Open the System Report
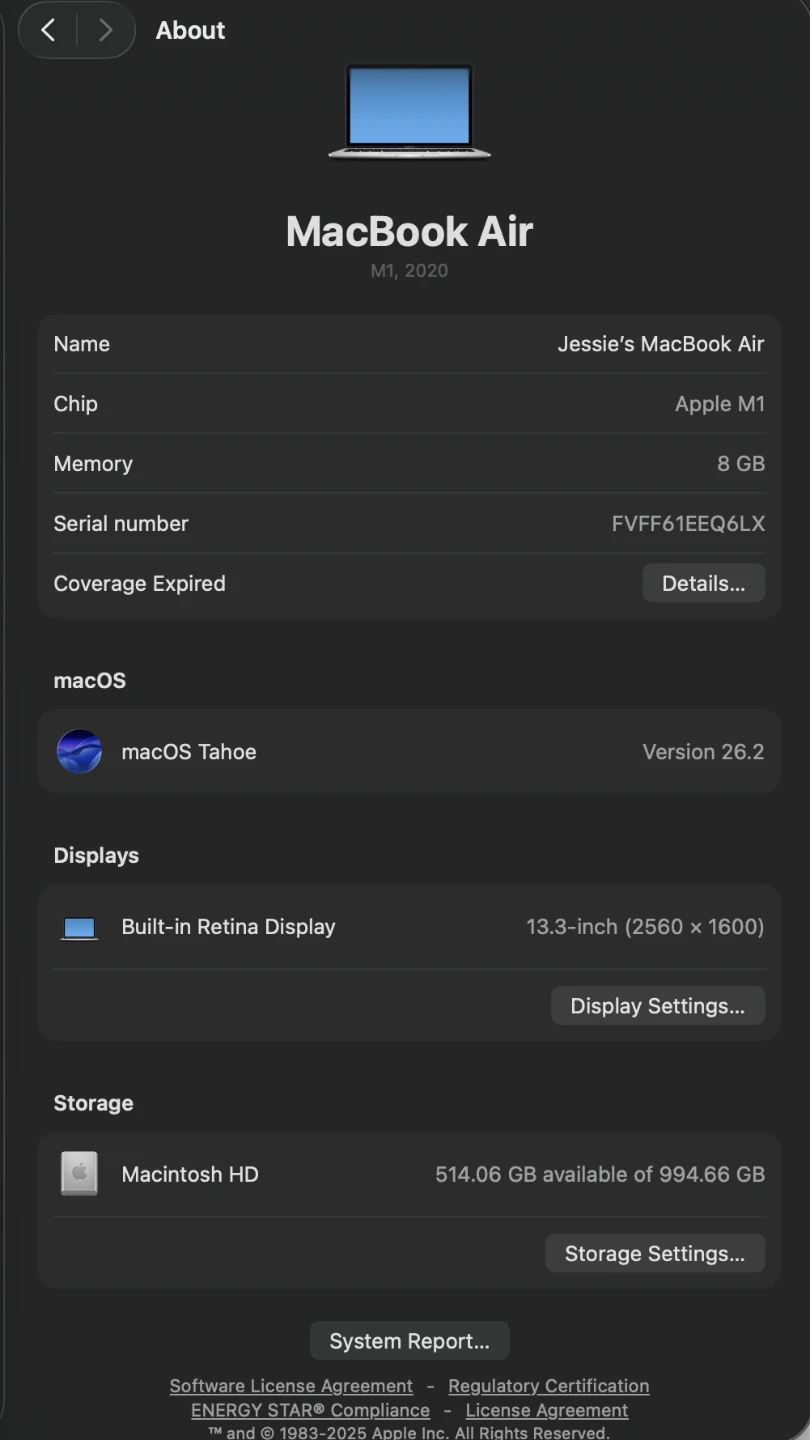Viewport: 810px width, 1440px height. [409, 1341]
